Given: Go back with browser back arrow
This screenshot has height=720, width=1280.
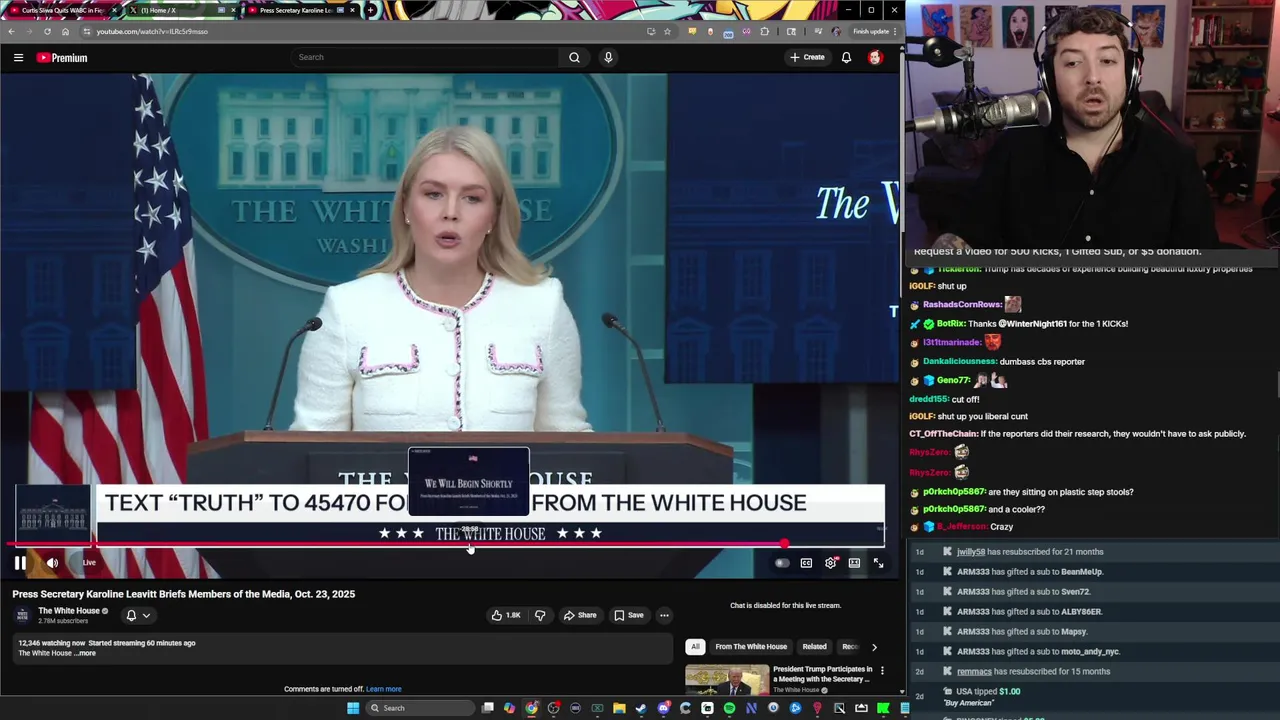Looking at the screenshot, I should (x=11, y=31).
